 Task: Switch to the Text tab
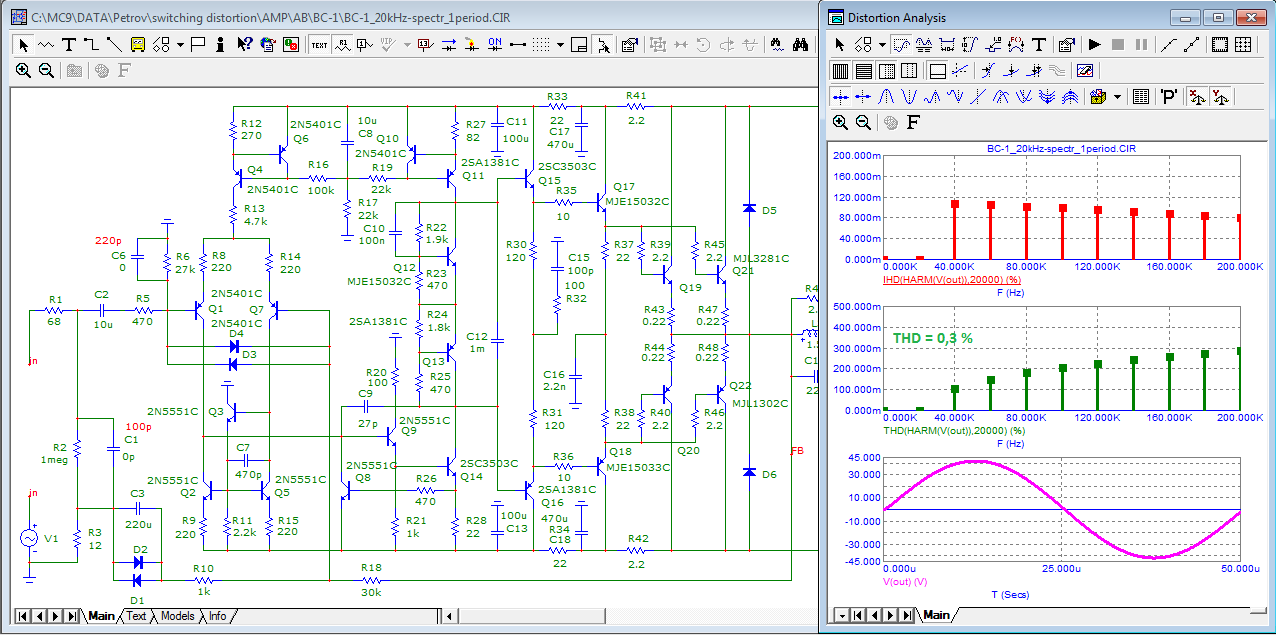(136, 616)
